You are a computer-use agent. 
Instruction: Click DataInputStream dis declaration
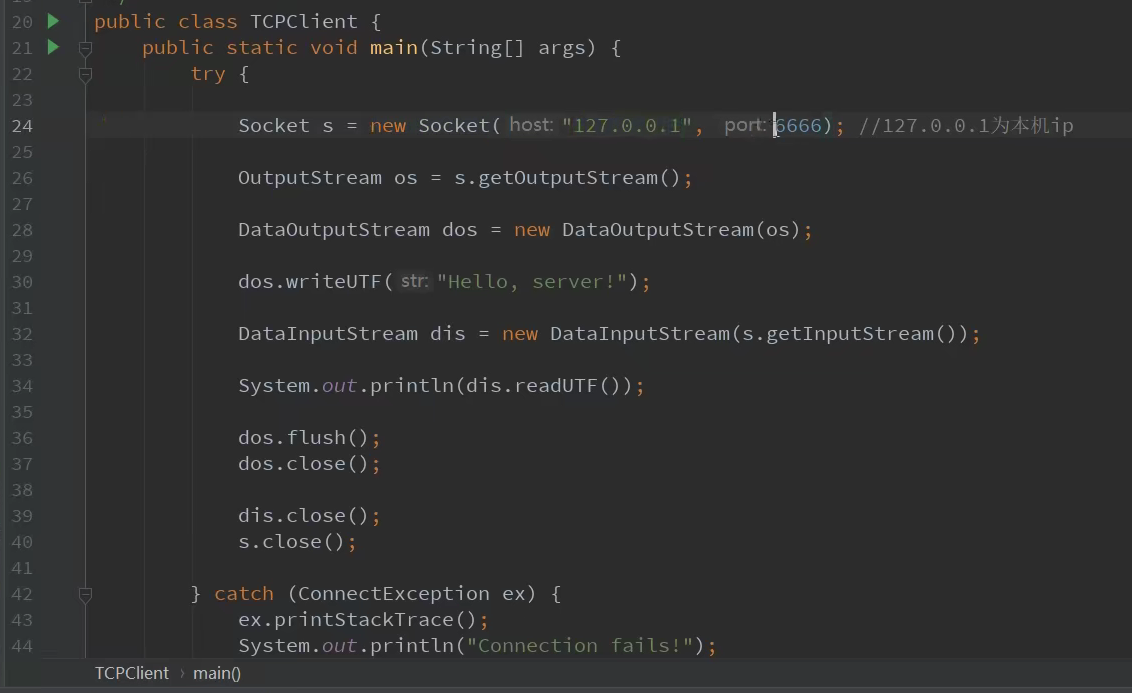click(x=352, y=334)
